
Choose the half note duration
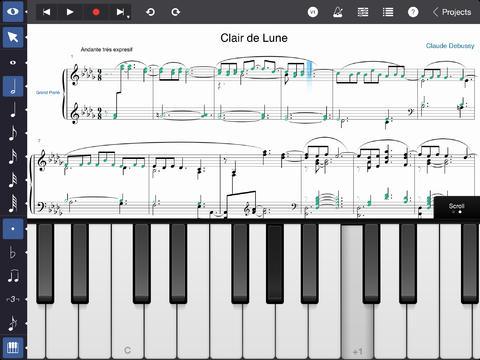[x=13, y=86]
